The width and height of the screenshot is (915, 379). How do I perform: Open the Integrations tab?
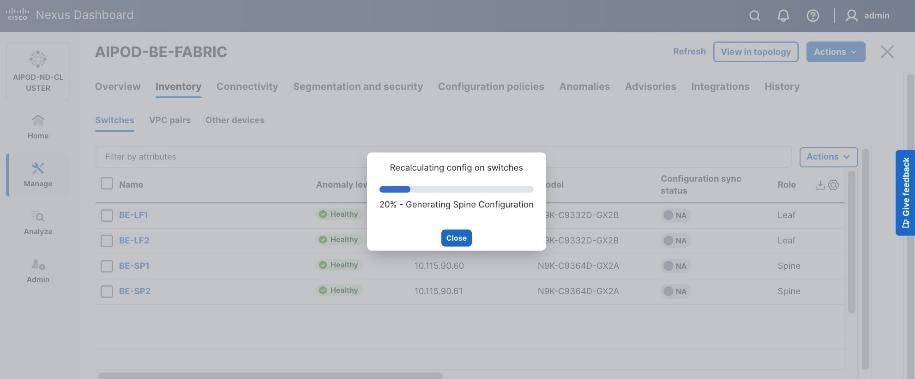click(720, 86)
